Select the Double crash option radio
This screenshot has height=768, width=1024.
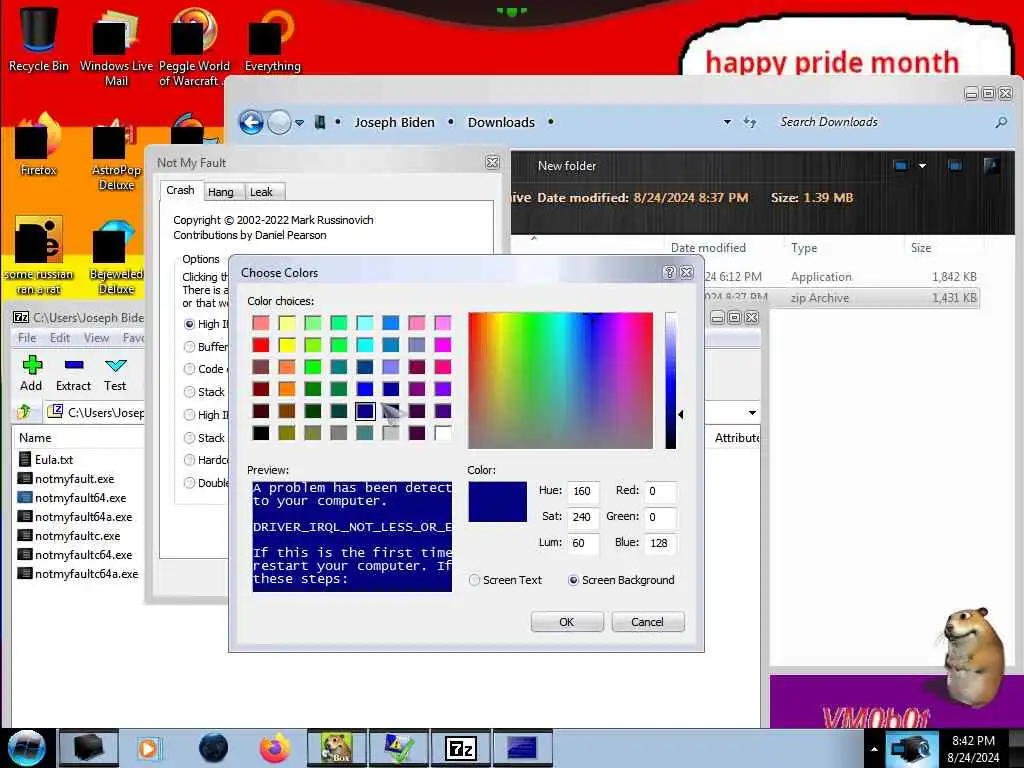pos(189,483)
